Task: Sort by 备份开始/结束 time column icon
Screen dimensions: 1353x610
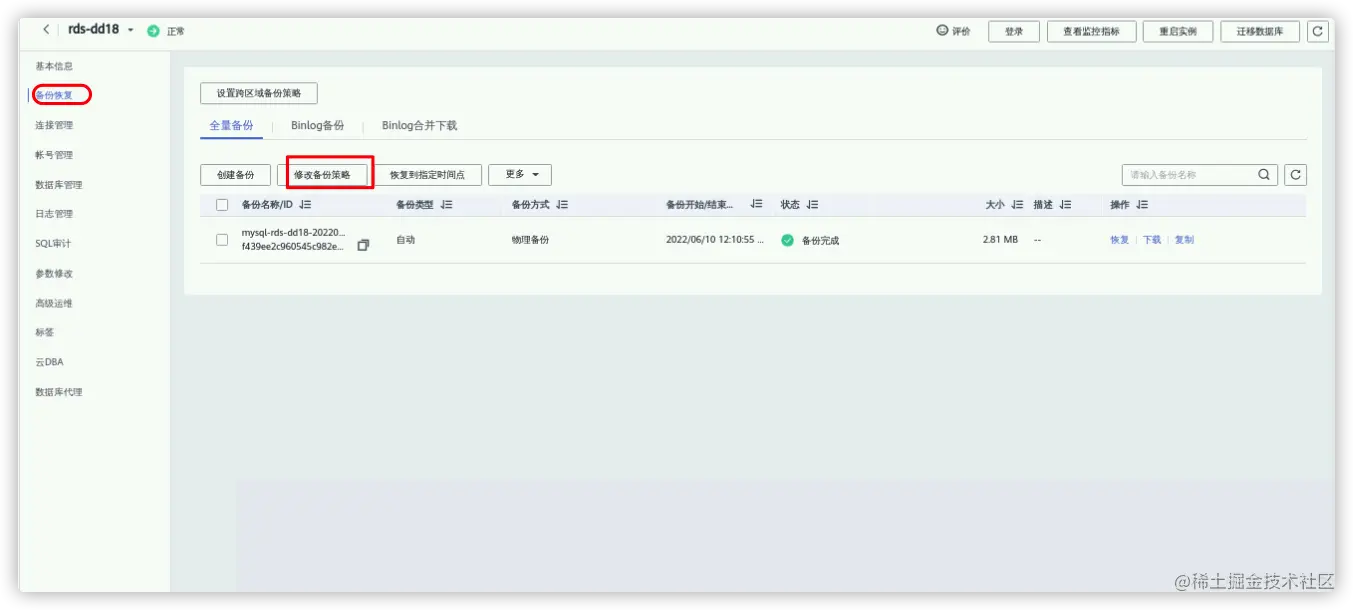Action: tap(757, 205)
